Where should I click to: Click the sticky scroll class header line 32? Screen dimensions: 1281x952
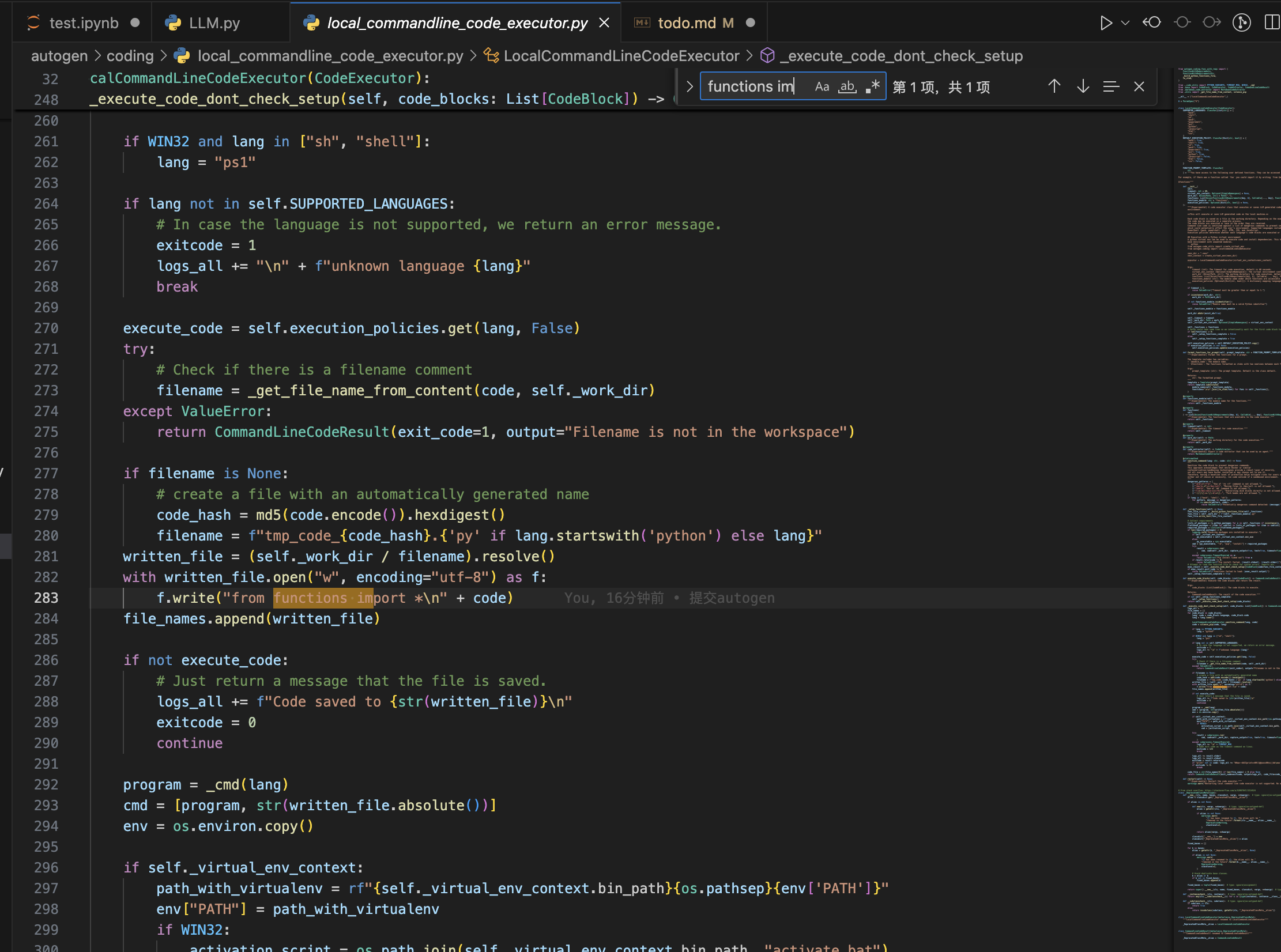259,78
